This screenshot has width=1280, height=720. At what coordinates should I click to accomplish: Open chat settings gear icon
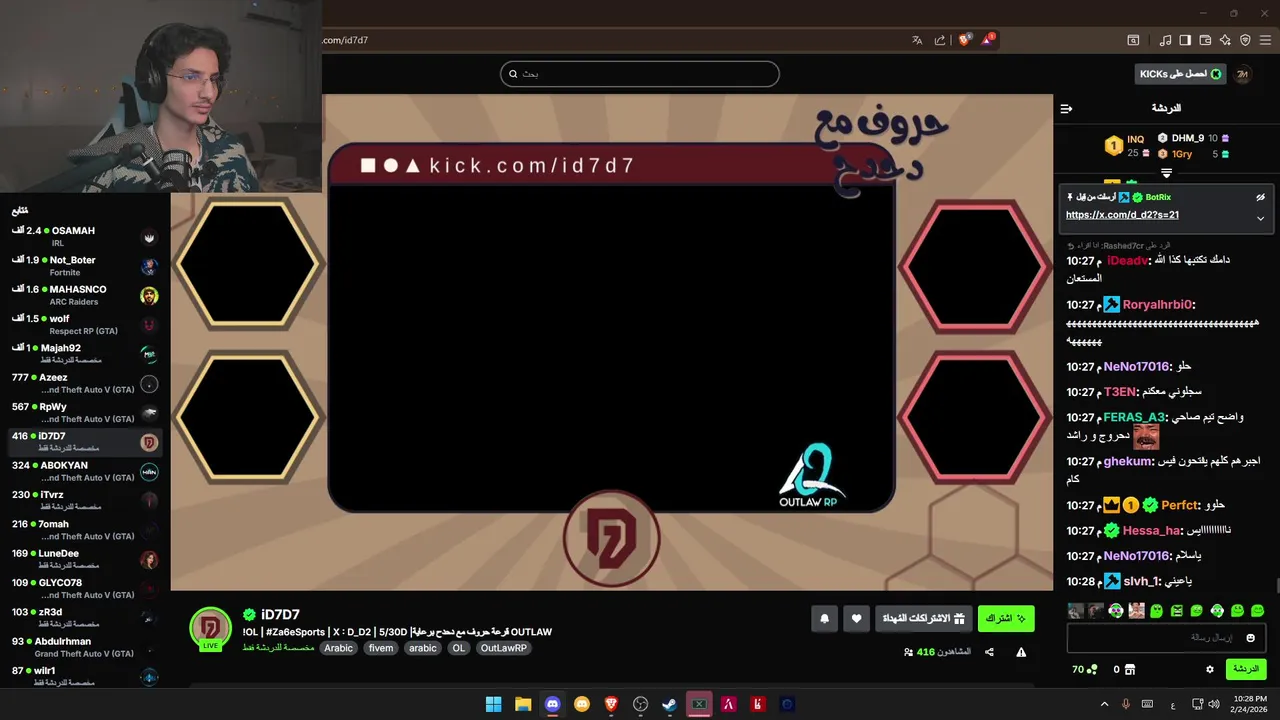(1210, 669)
